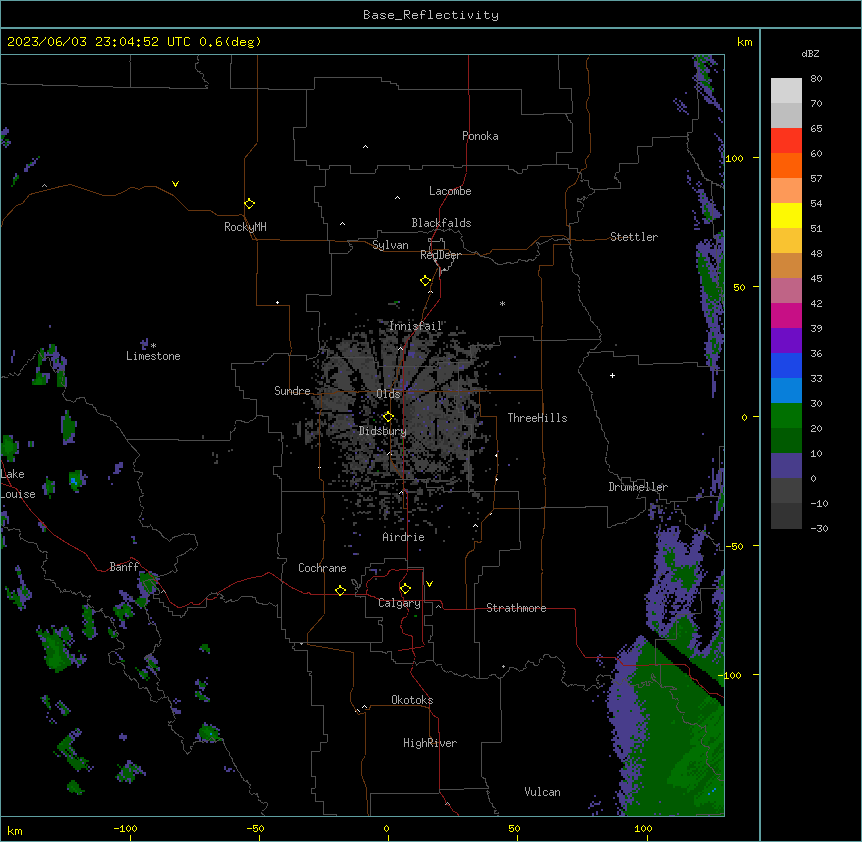
Task: Click the yellow station marker south of RedDeer
Action: coord(426,281)
